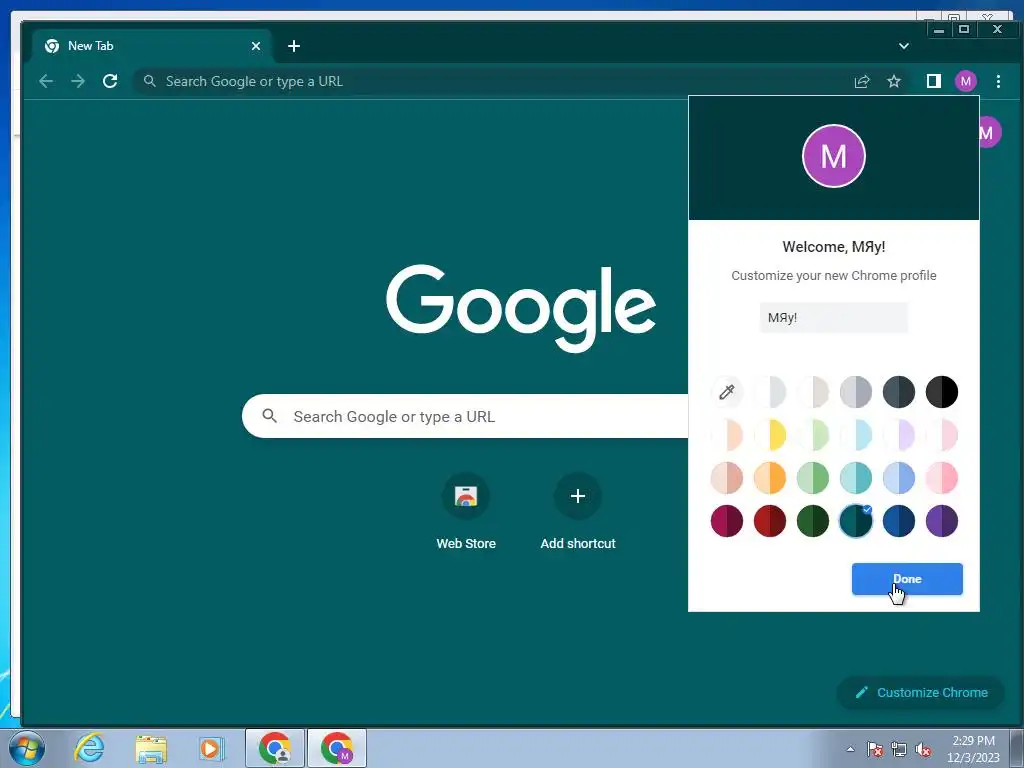
Task: Select the medium green theme color
Action: [x=812, y=478]
